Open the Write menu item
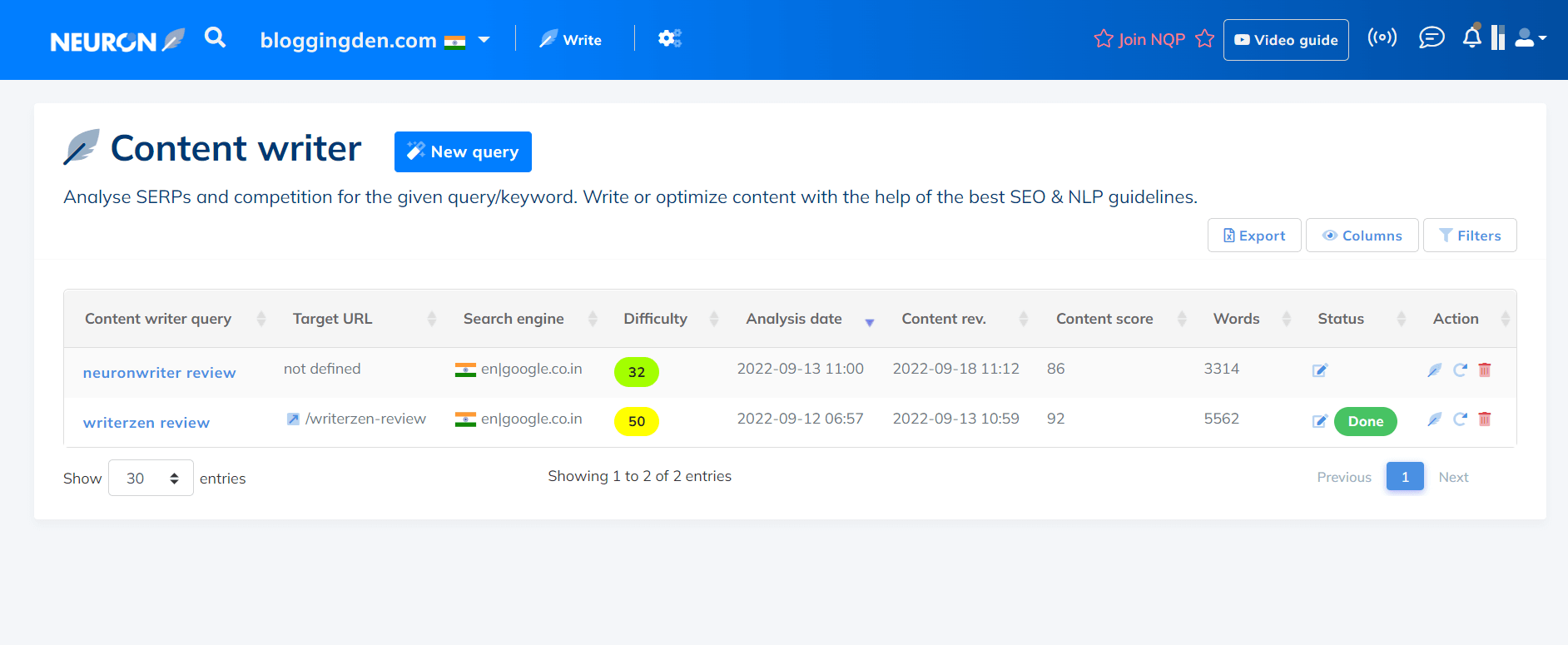Viewport: 1568px width, 645px height. pyautogui.click(x=571, y=39)
